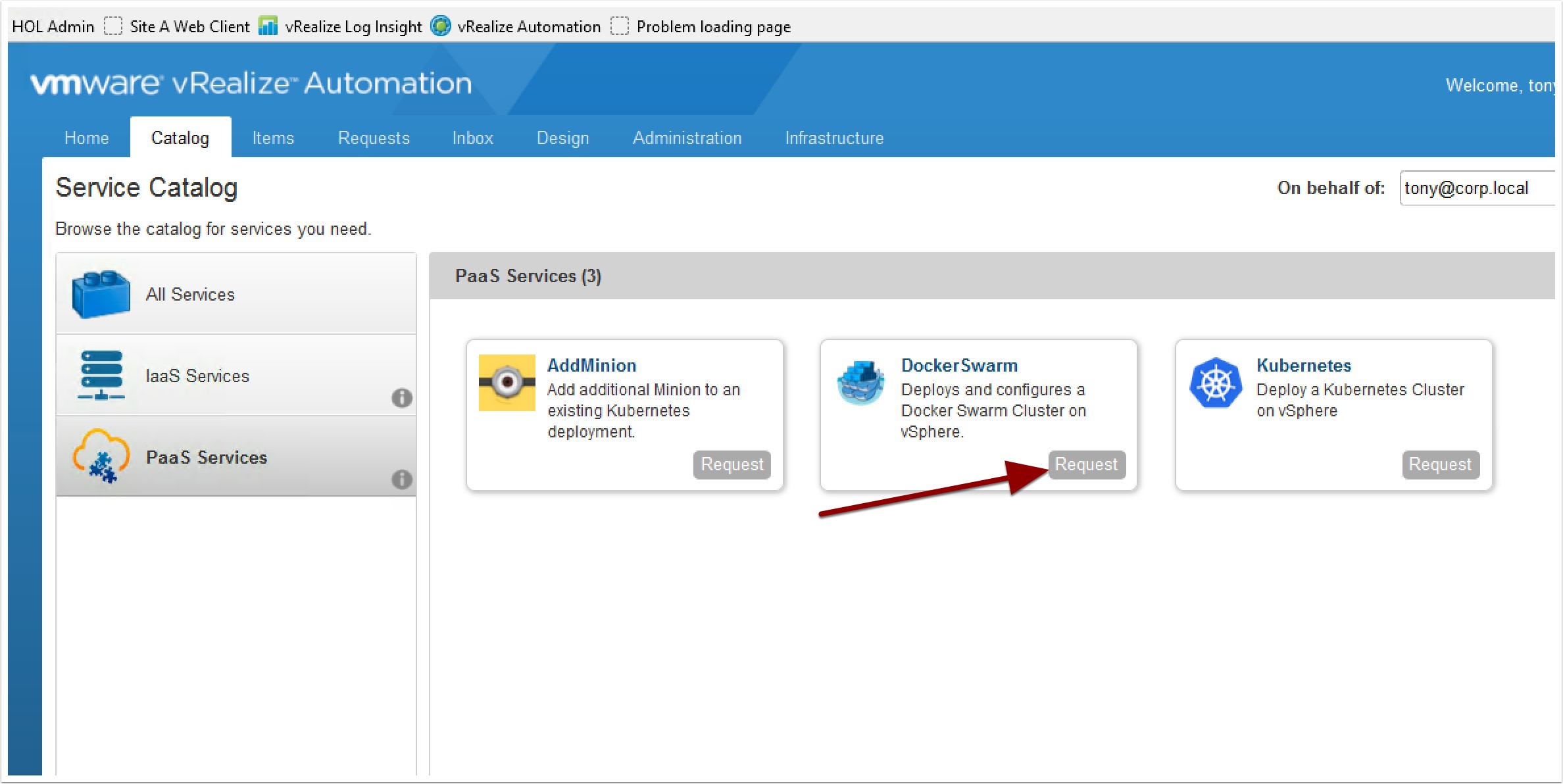Click the 'On behalf of:' label
1563x784 pixels.
pyautogui.click(x=1331, y=188)
